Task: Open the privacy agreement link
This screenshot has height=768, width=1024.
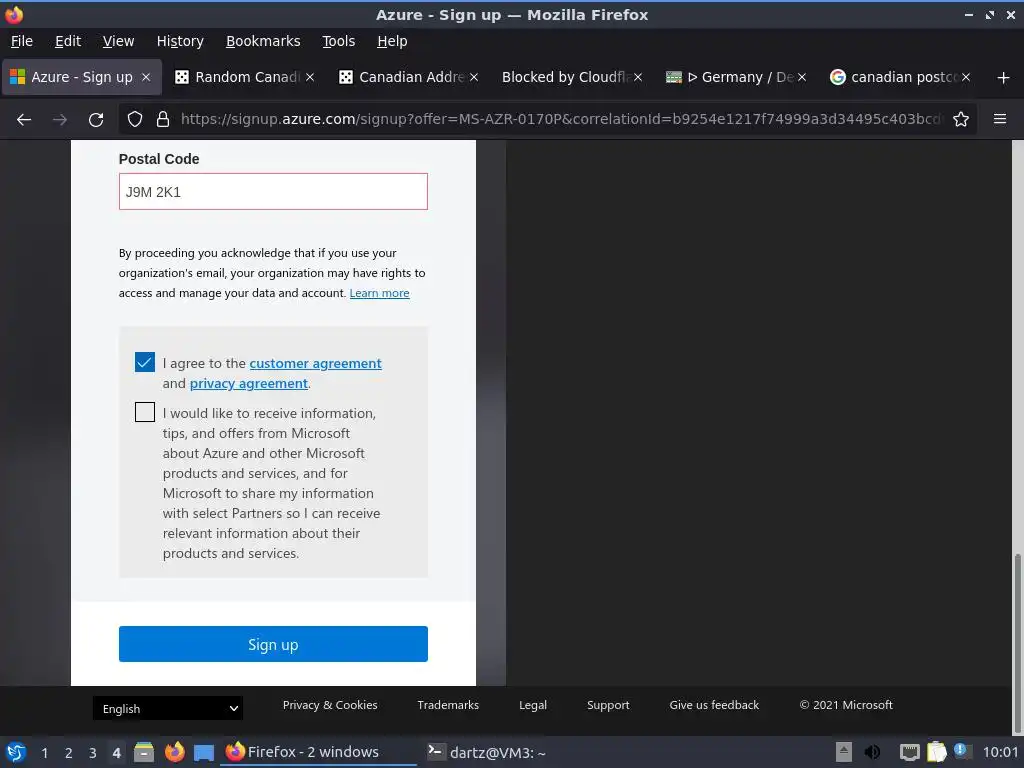Action: (248, 383)
